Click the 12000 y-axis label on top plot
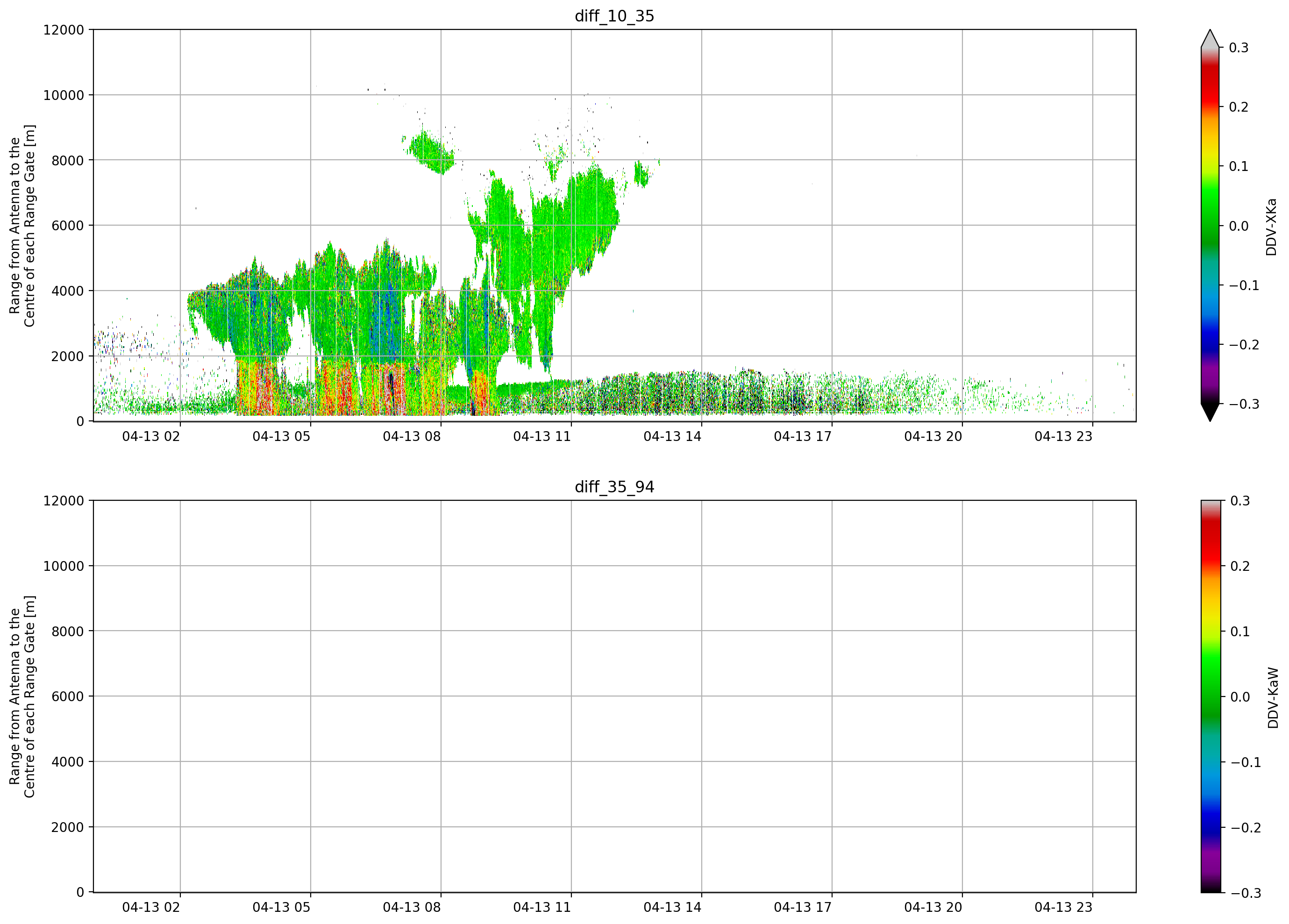Screen dimensions: 1289x924 [64, 30]
